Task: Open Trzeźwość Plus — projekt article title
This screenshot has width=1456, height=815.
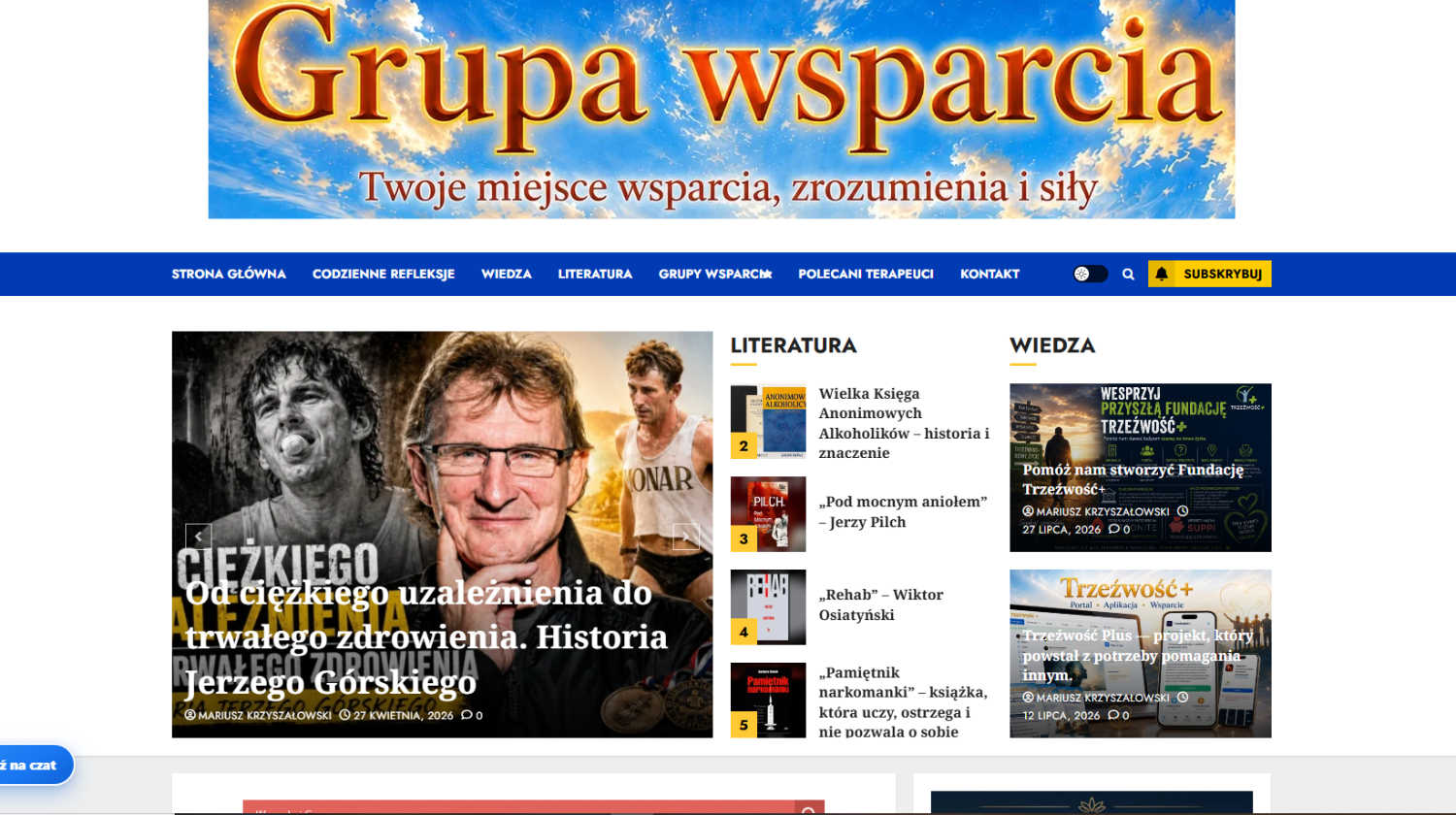Action: [1138, 656]
